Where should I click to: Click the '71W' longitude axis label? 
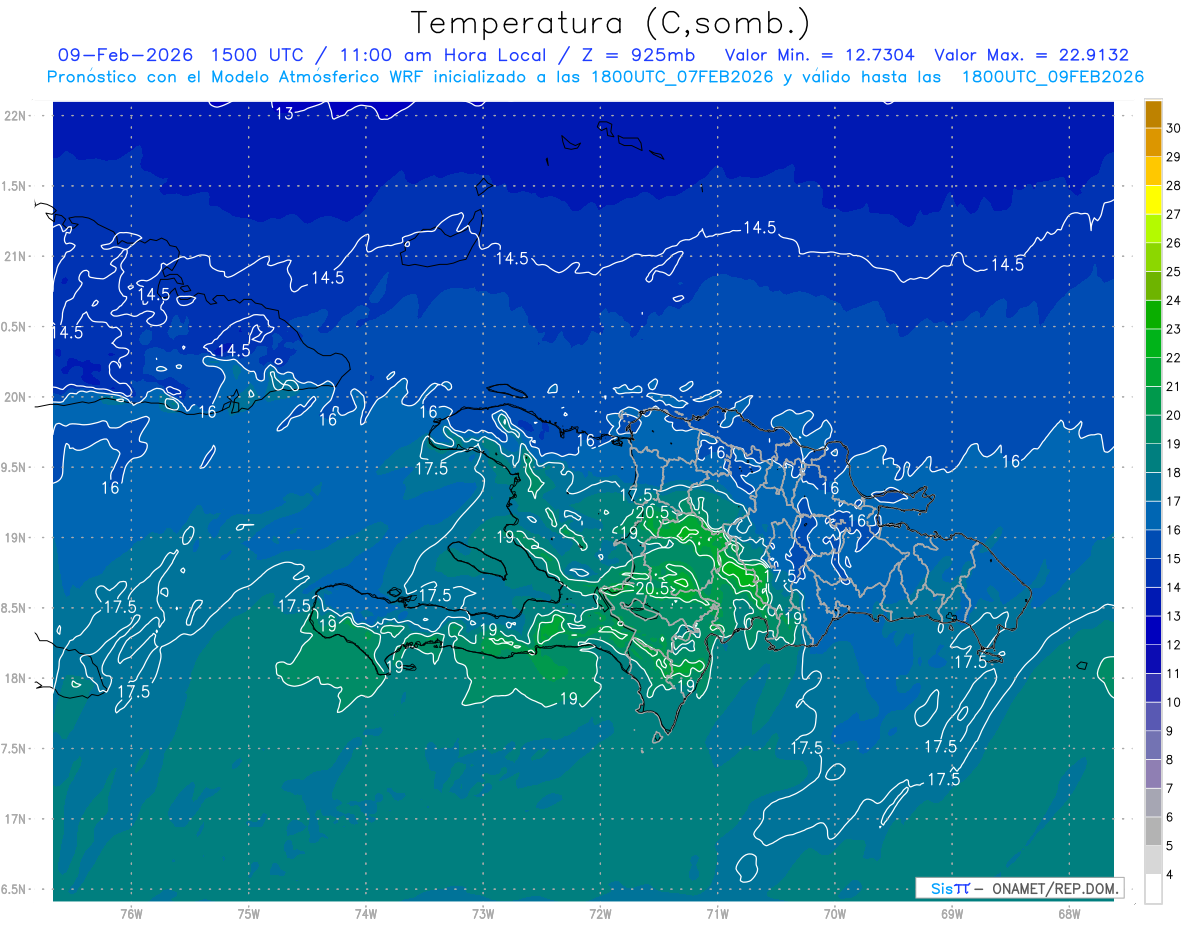pyautogui.click(x=717, y=913)
